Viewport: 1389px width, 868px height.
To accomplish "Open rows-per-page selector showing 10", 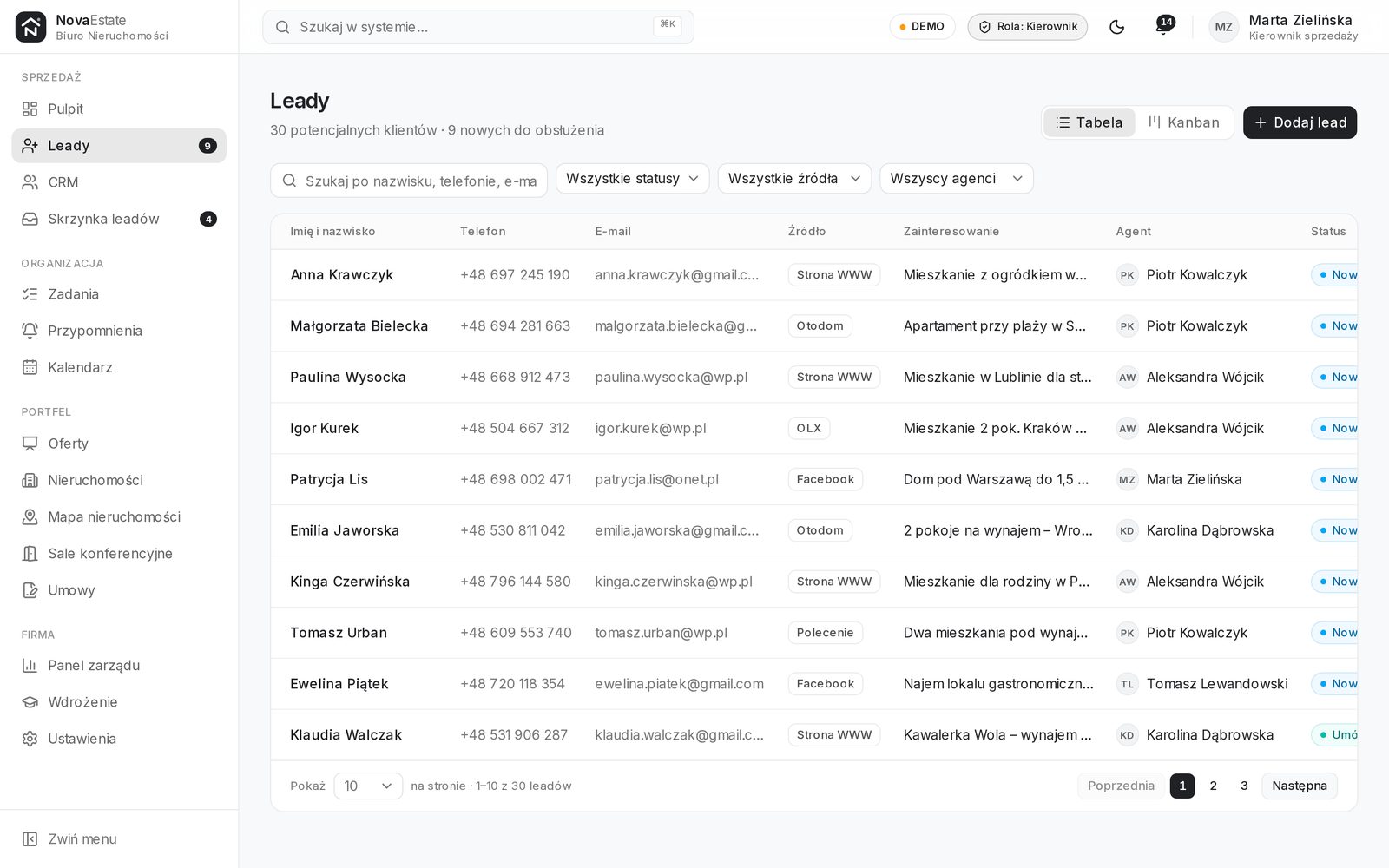I will point(368,786).
